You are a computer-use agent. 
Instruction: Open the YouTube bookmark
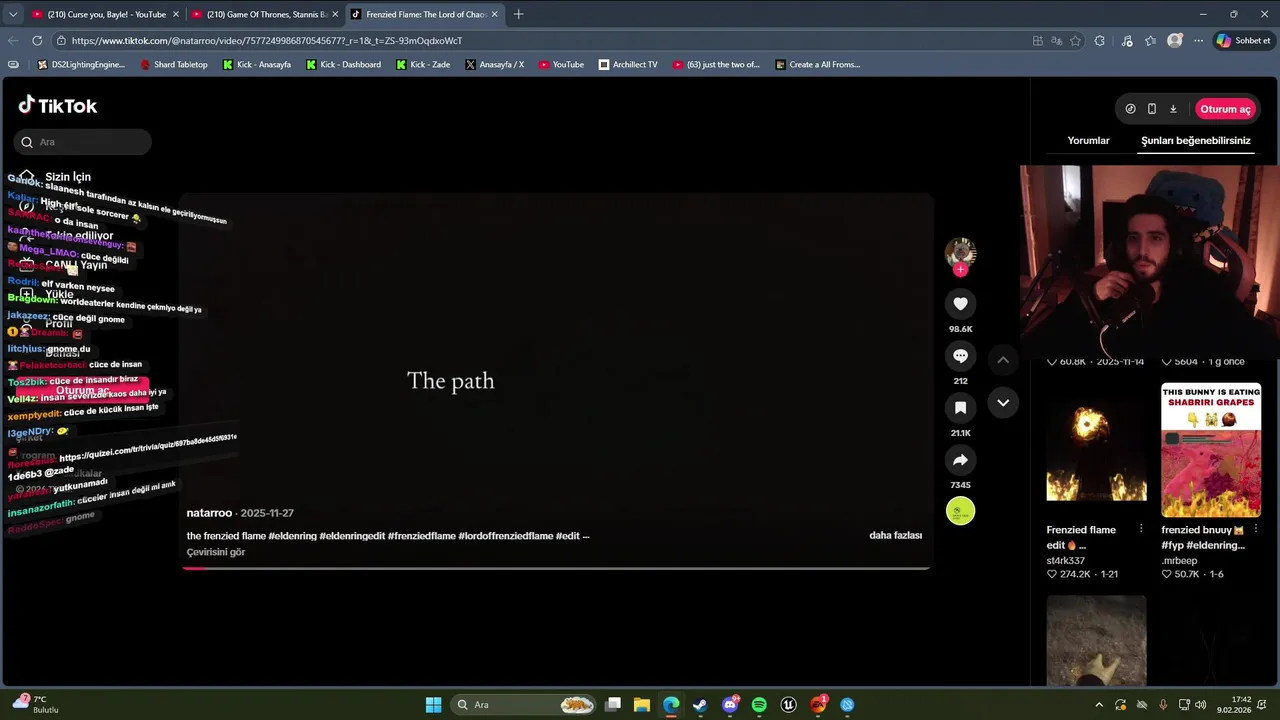coord(561,65)
